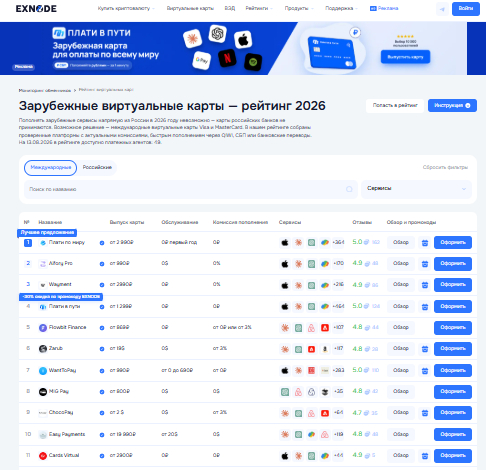Click the 5.0 rating for WantToPay

(357, 370)
